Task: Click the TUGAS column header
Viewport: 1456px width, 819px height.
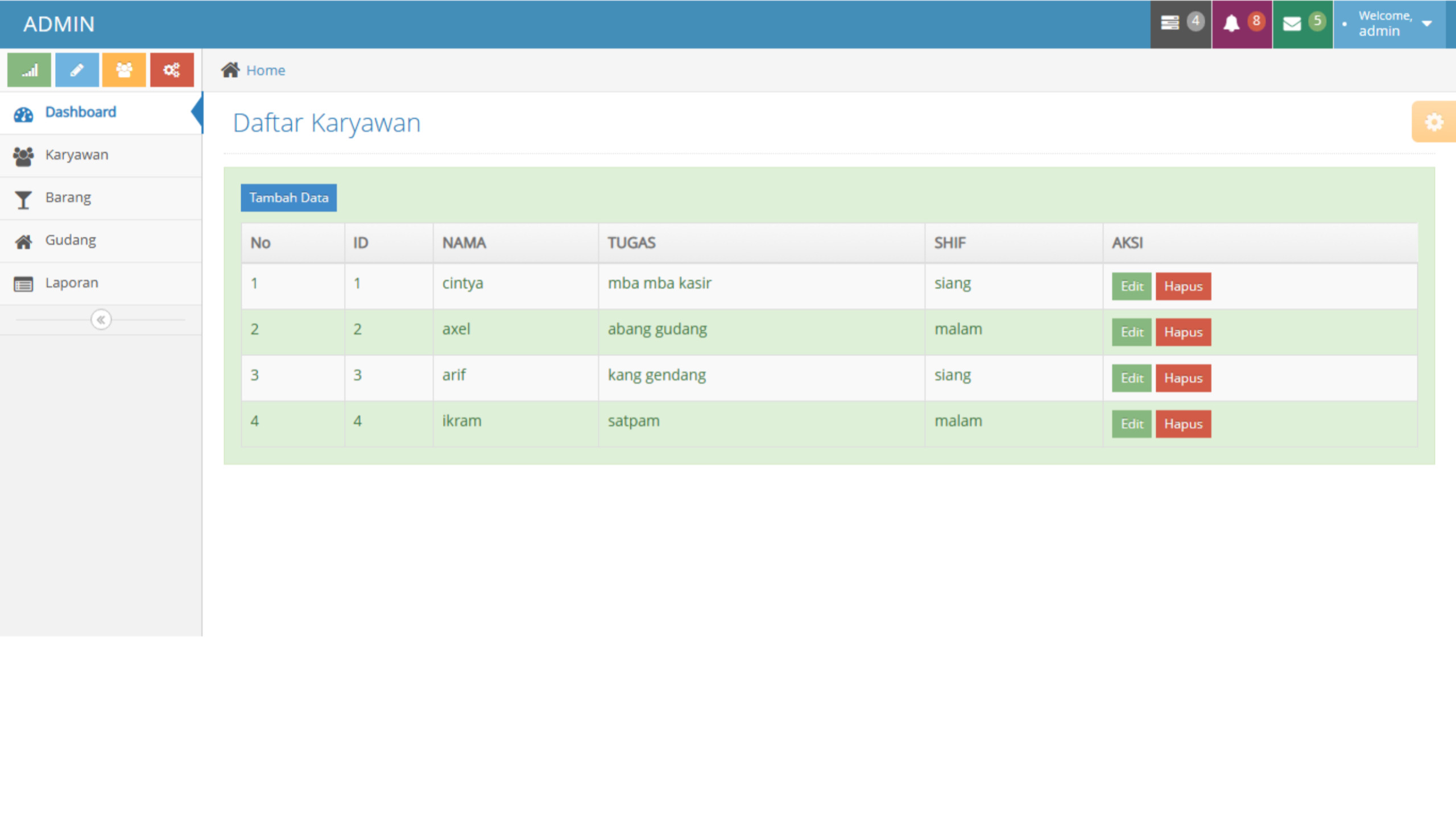Action: (x=762, y=243)
